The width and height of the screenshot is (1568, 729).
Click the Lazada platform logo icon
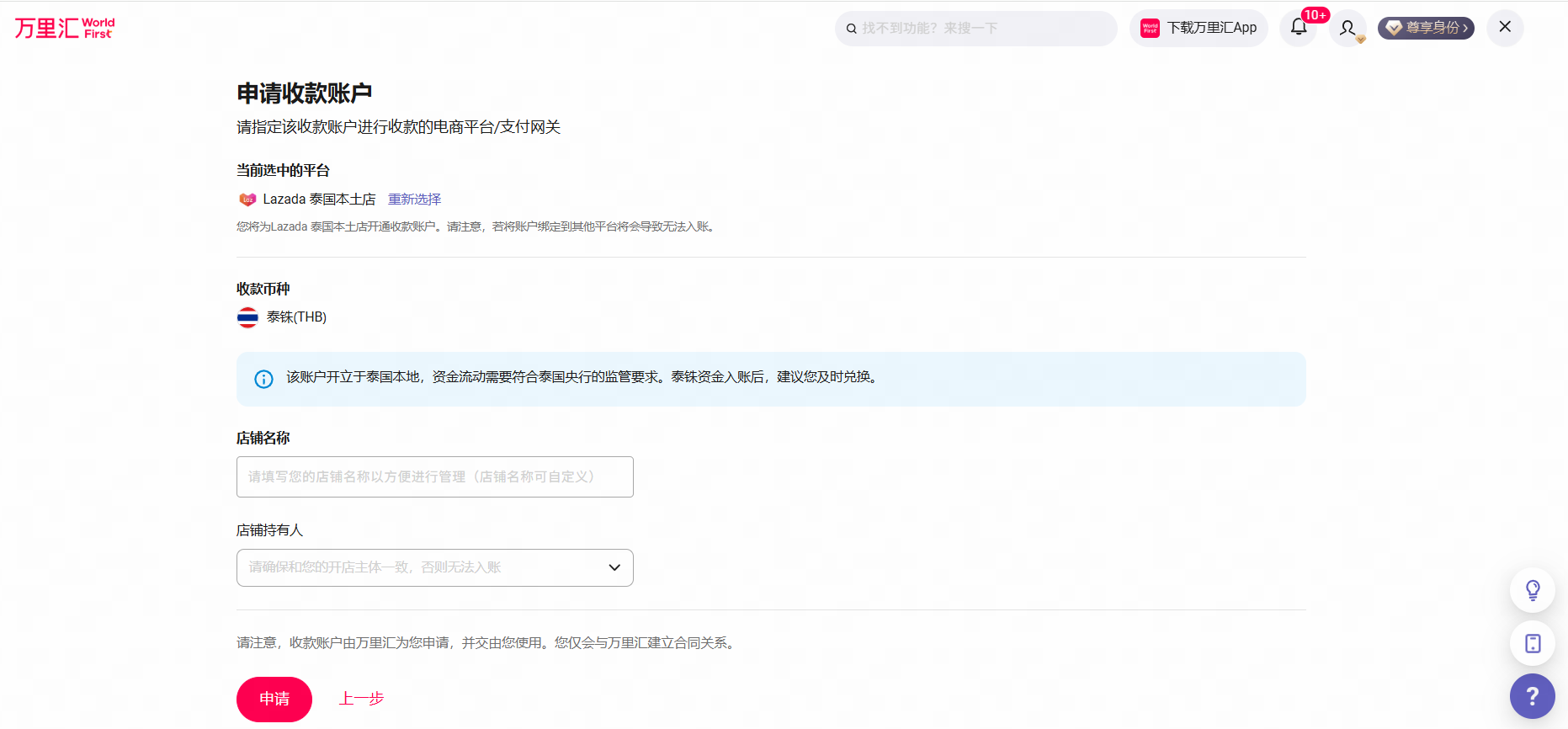coord(247,200)
